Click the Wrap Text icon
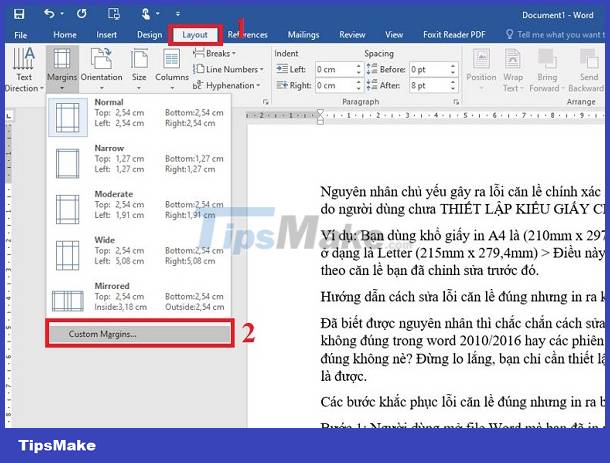This screenshot has width=610, height=463. [512, 59]
